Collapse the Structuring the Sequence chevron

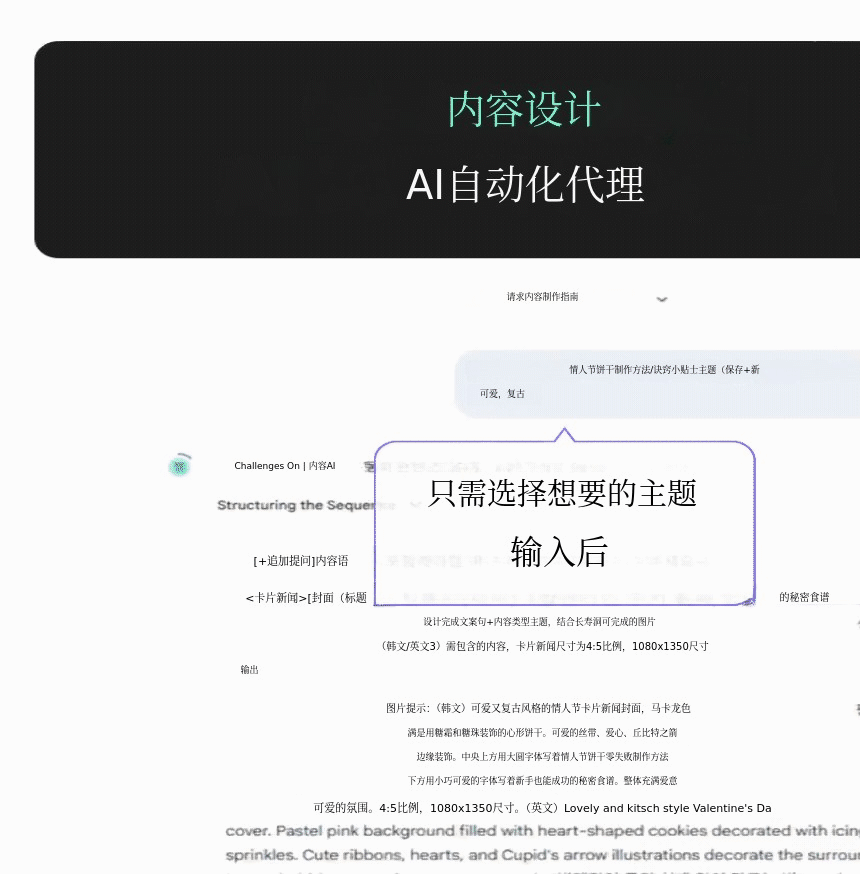tap(415, 506)
